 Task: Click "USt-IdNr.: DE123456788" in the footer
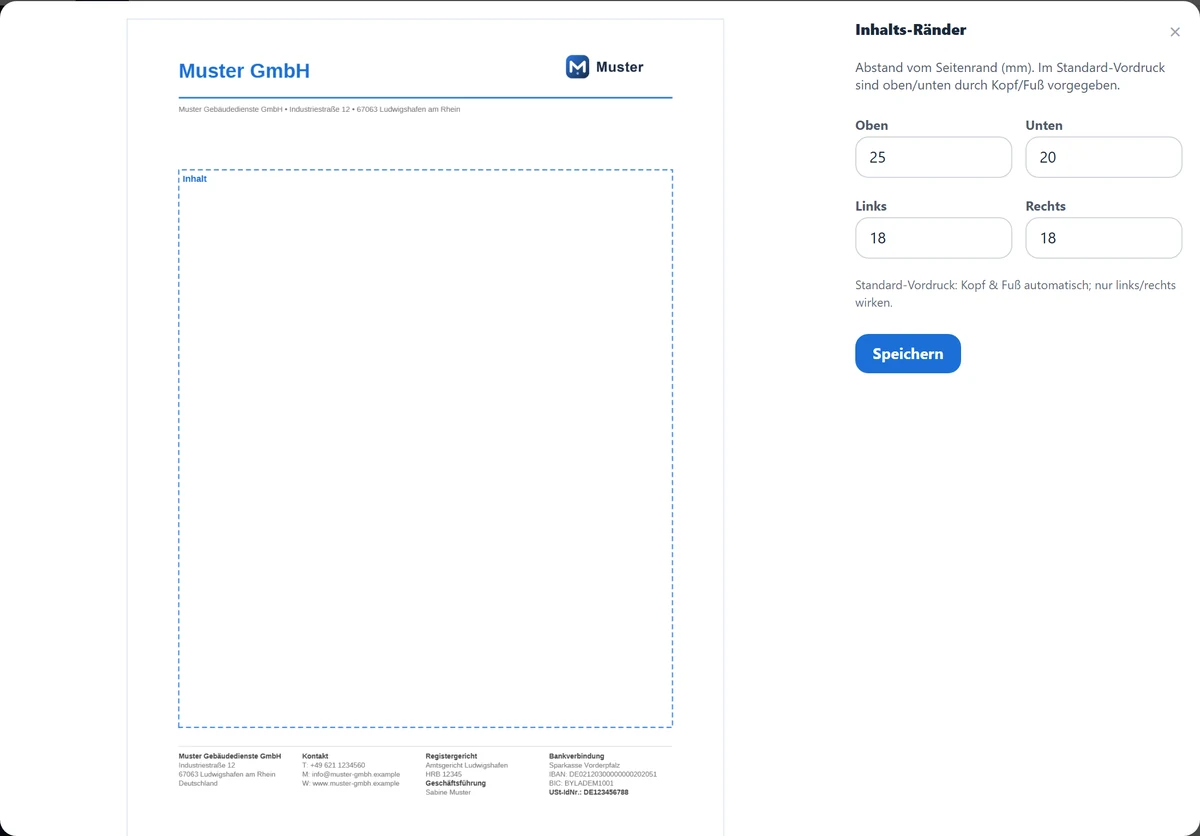click(589, 792)
